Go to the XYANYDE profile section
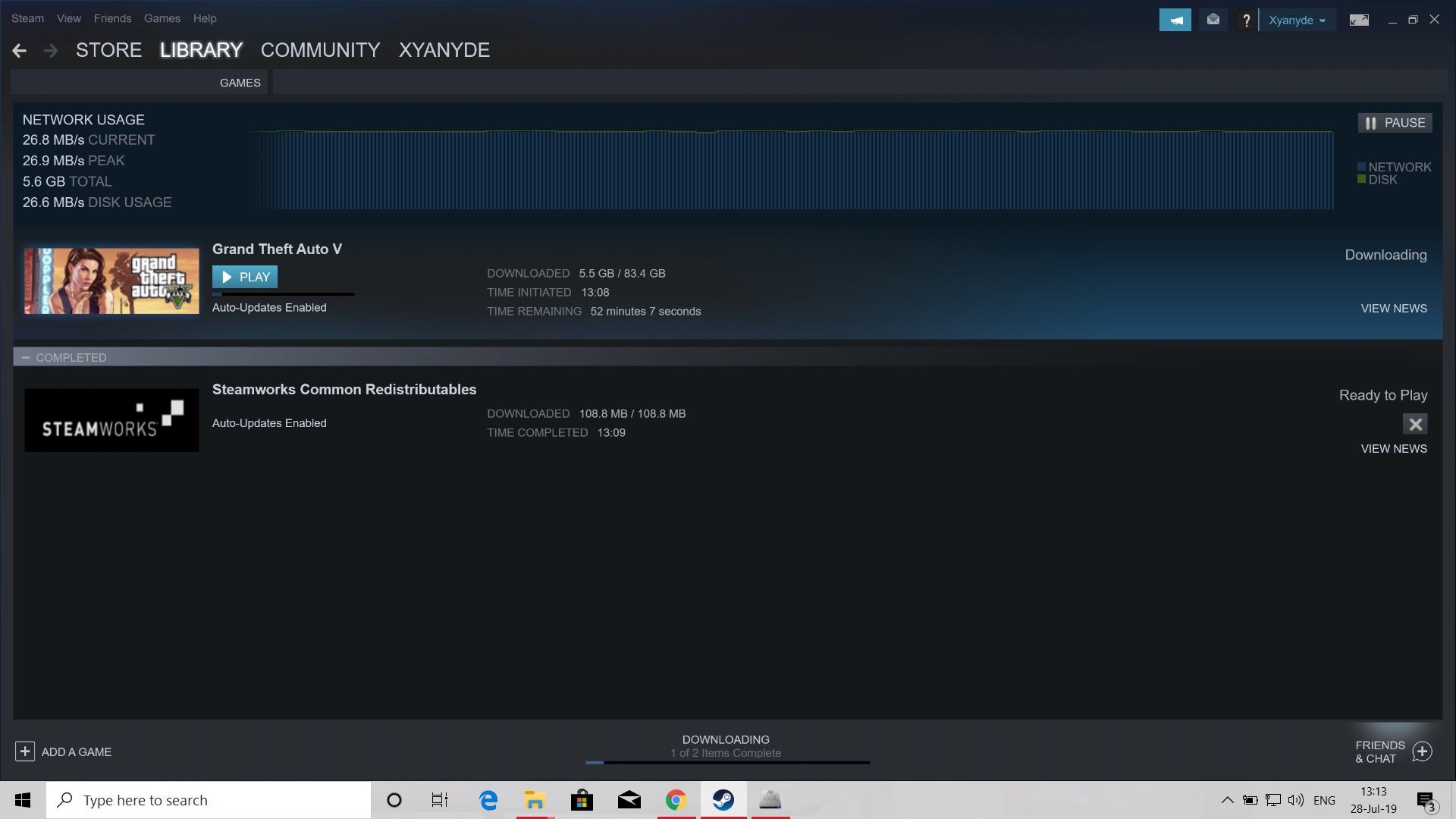Viewport: 1456px width, 819px height. tap(444, 50)
